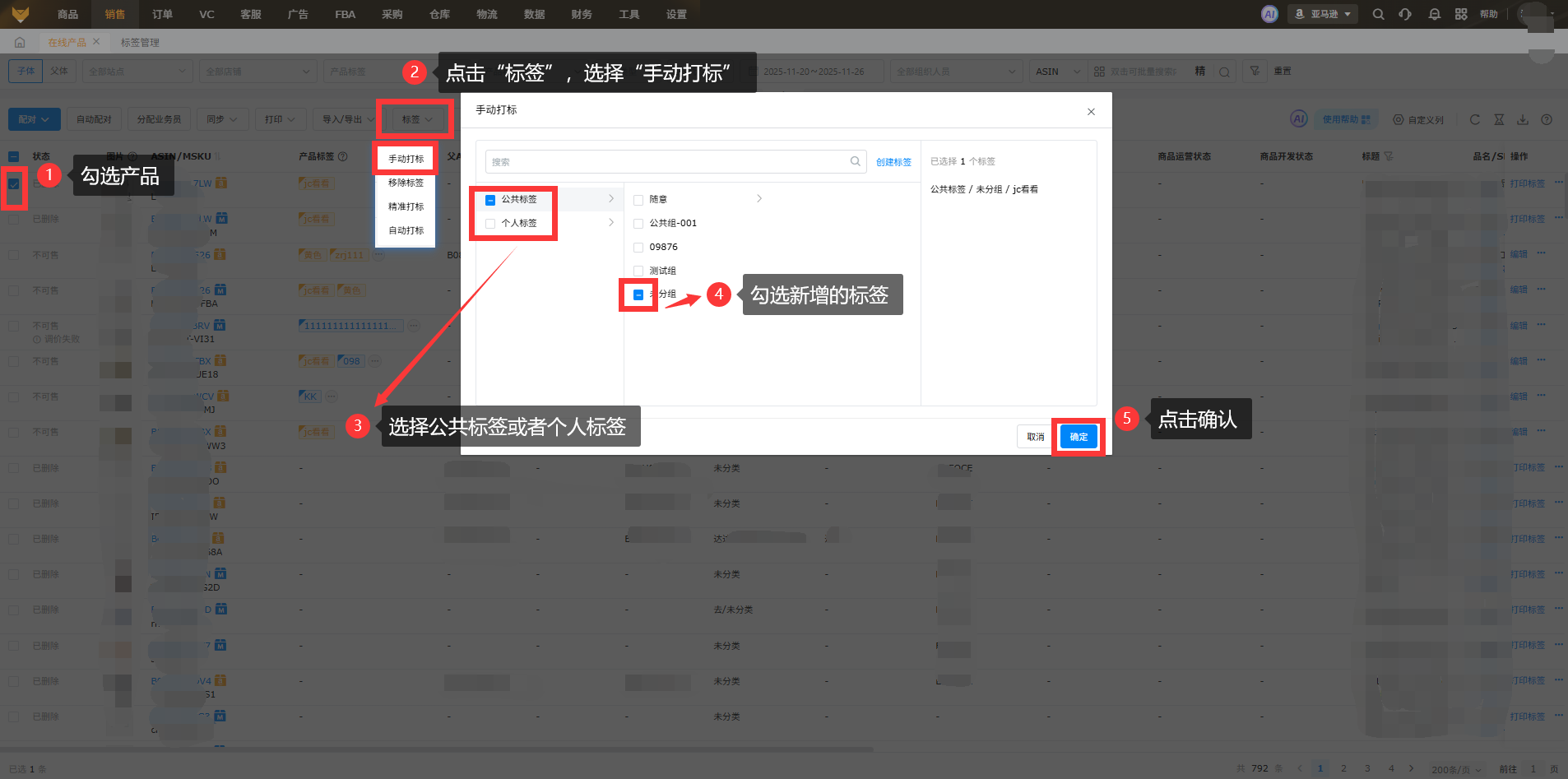Click the 确定 confirm button
The height and width of the screenshot is (779, 1568).
click(x=1079, y=437)
